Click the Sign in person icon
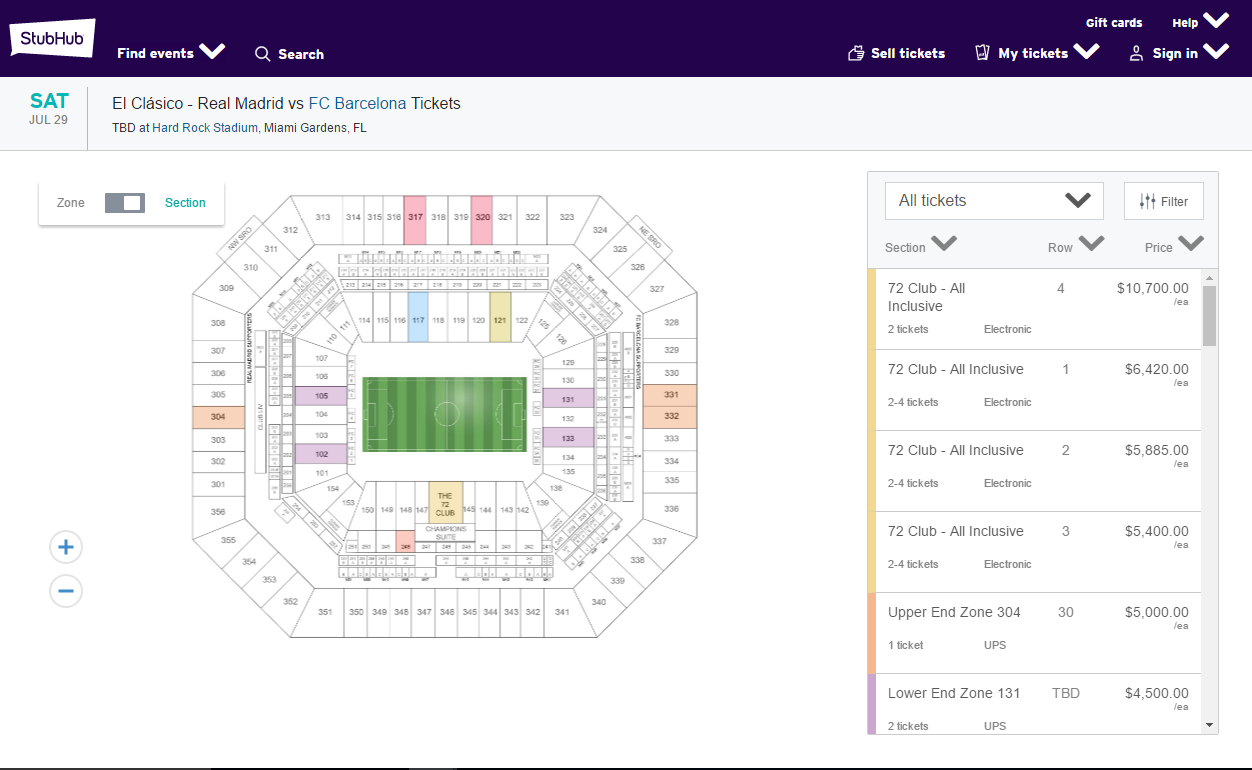1252x770 pixels. click(1136, 54)
